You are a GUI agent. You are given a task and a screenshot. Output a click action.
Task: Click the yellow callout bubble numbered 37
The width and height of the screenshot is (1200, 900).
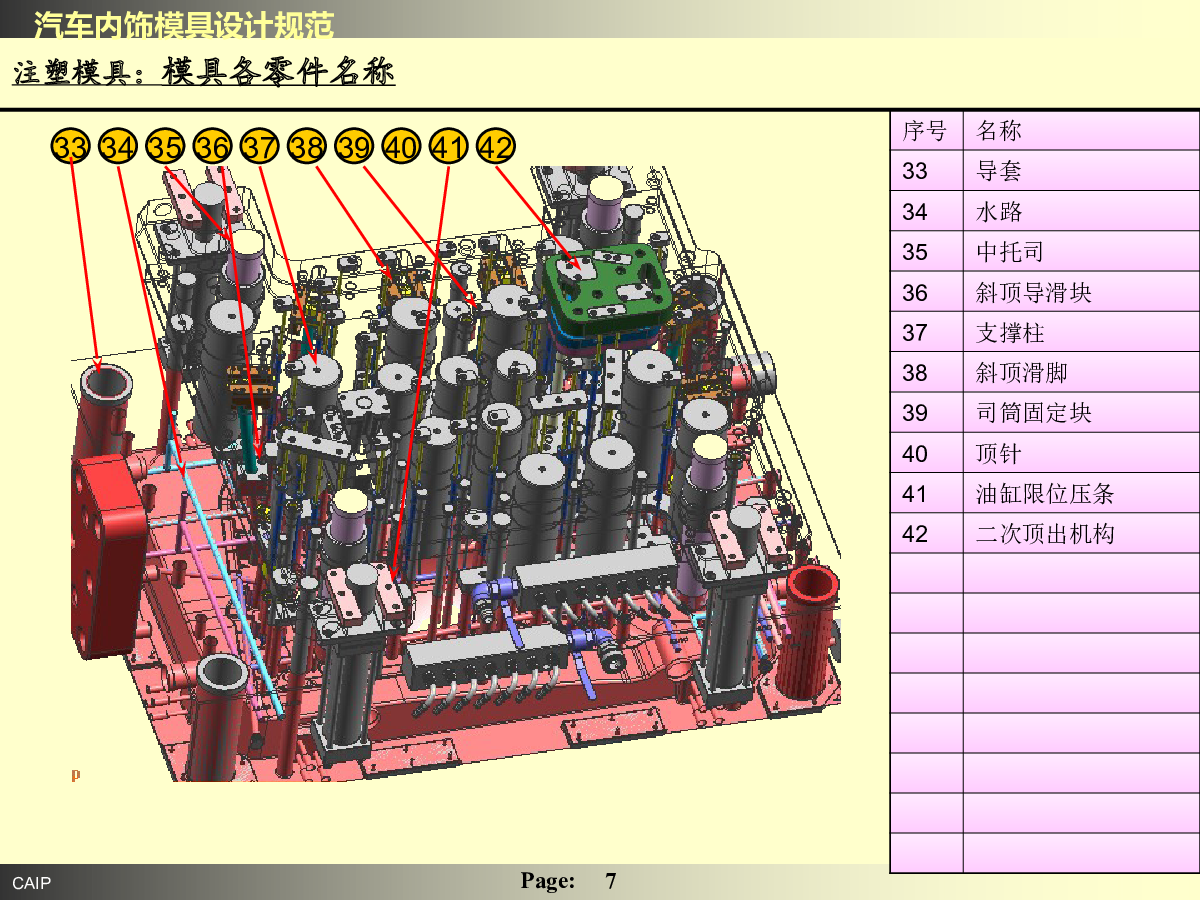coord(260,148)
